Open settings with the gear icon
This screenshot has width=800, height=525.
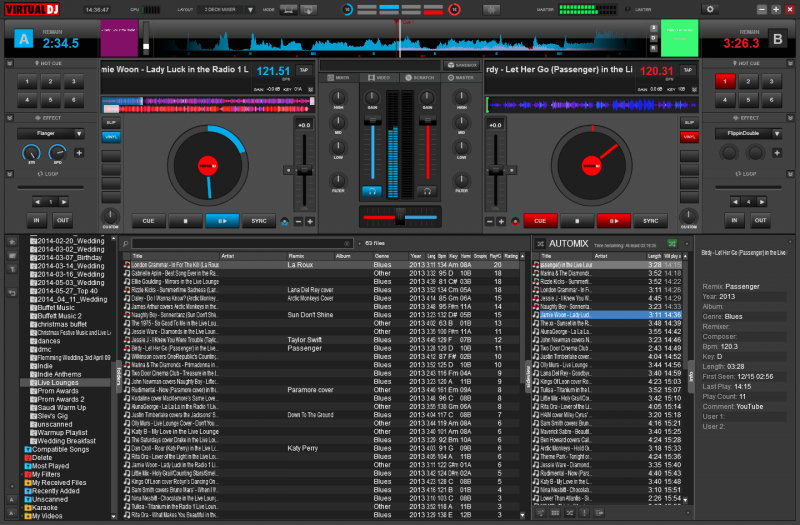coord(710,9)
